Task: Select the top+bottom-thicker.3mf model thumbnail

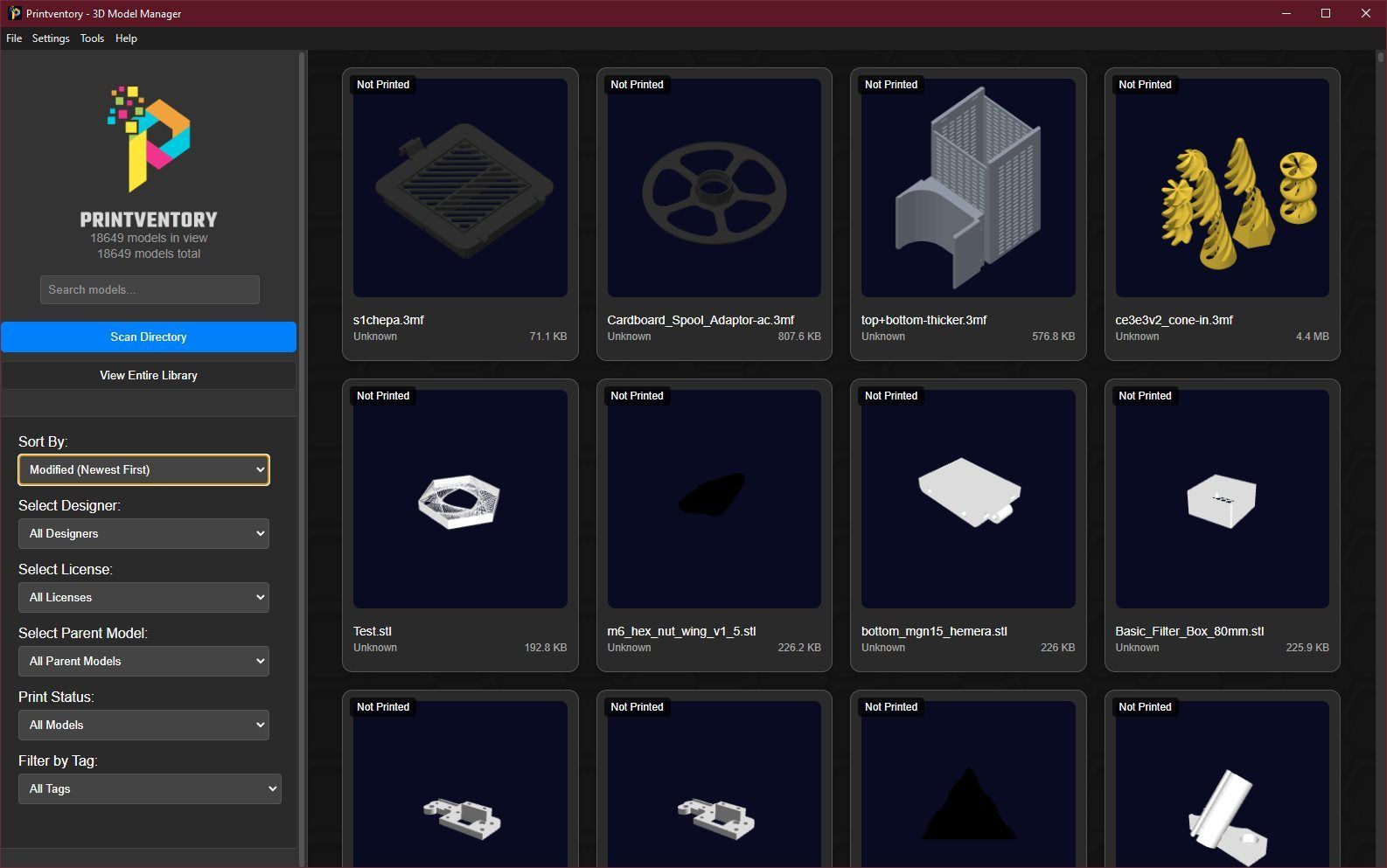Action: (x=968, y=188)
